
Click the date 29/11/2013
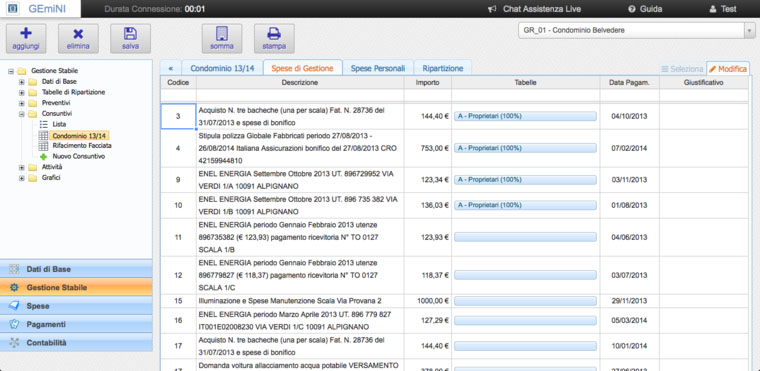coord(629,301)
